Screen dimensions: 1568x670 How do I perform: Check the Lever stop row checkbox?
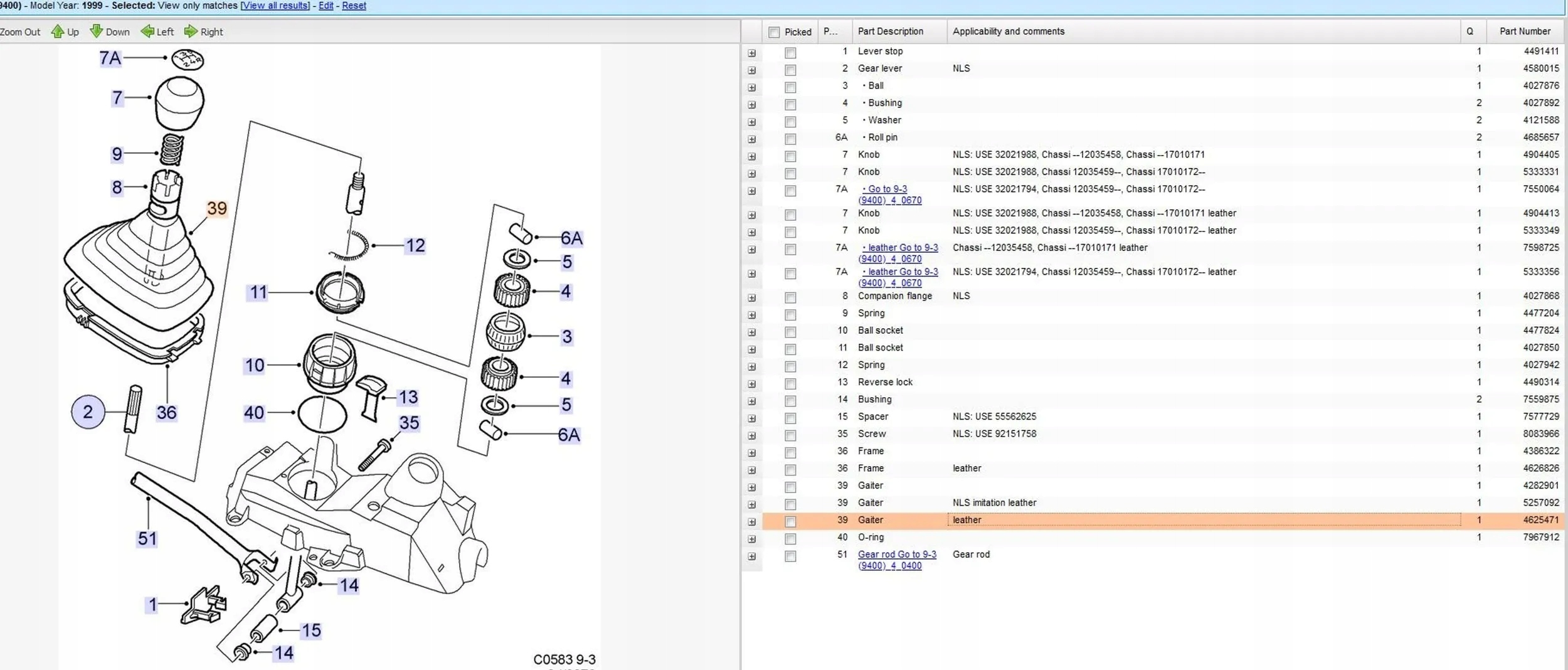click(790, 53)
